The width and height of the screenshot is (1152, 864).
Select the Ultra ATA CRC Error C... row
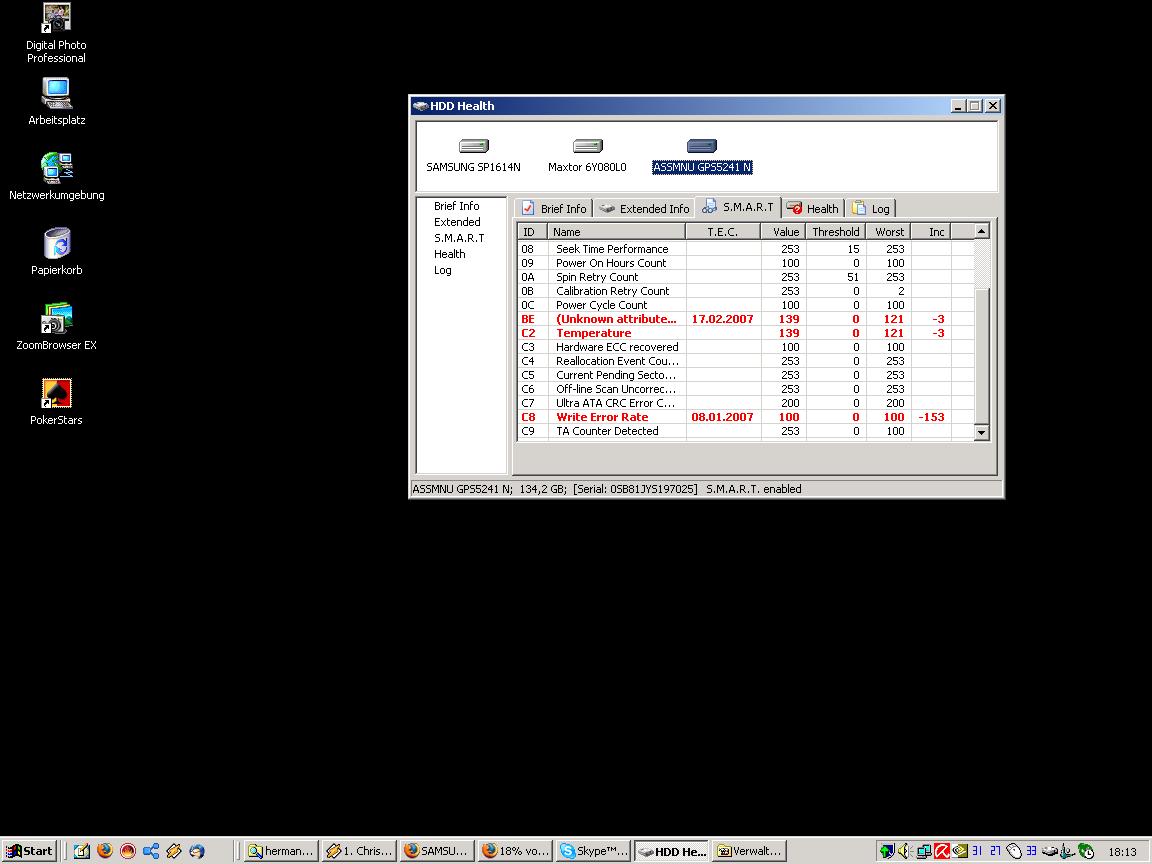(x=746, y=403)
